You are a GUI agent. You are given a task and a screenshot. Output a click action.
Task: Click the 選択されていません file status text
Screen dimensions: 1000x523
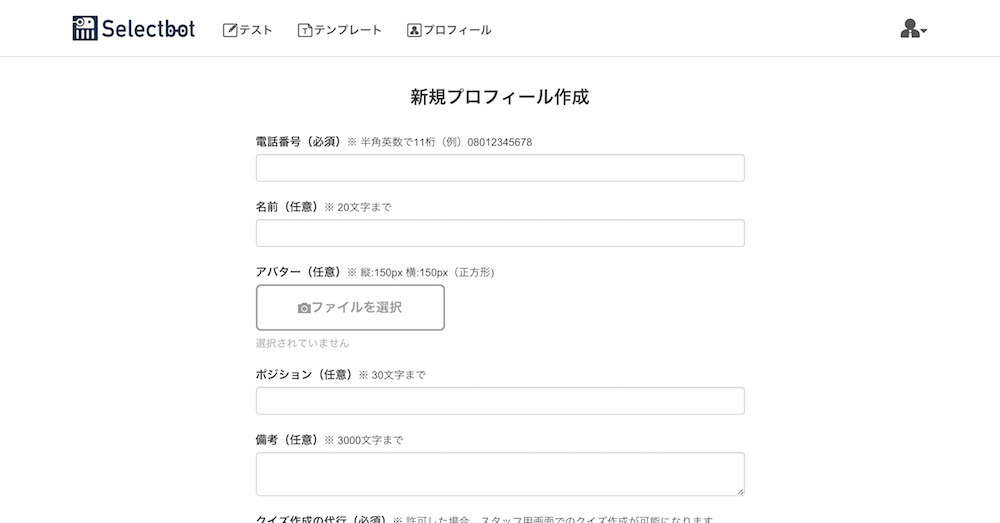(302, 343)
